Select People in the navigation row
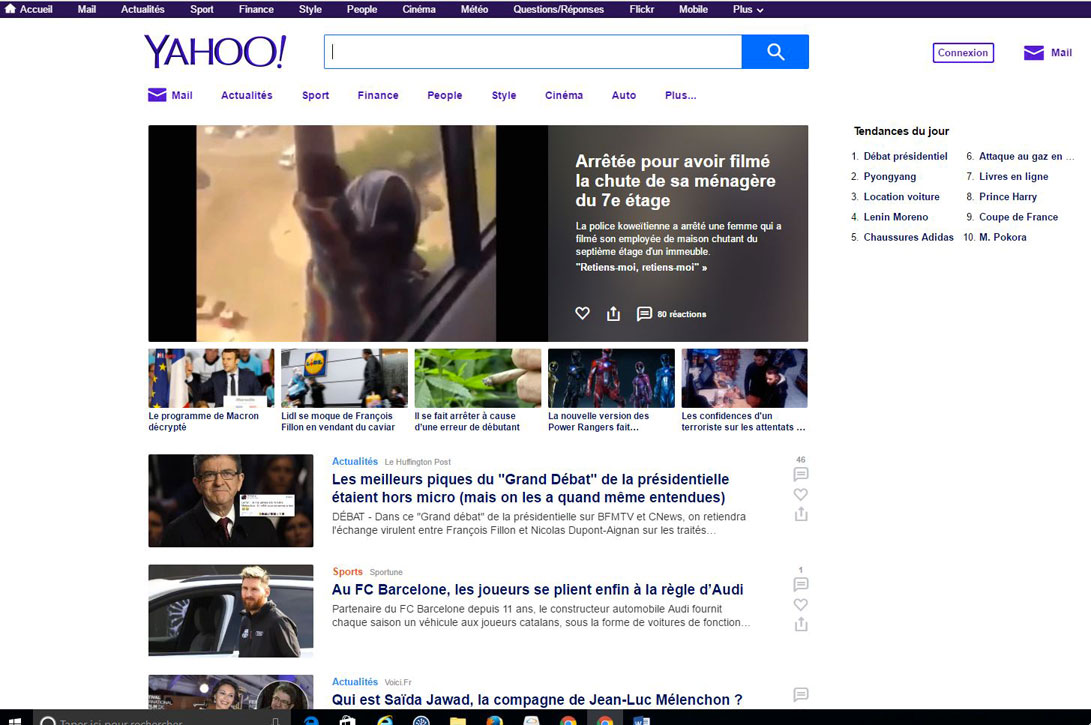This screenshot has height=725, width=1091. click(445, 95)
